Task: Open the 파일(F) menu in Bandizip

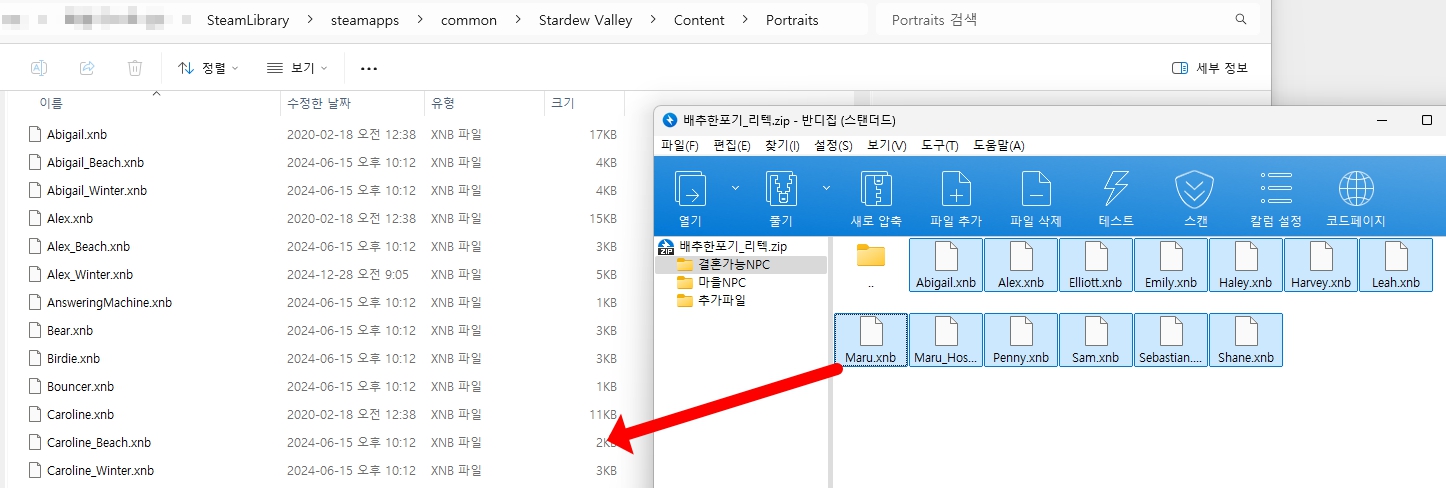Action: click(679, 146)
